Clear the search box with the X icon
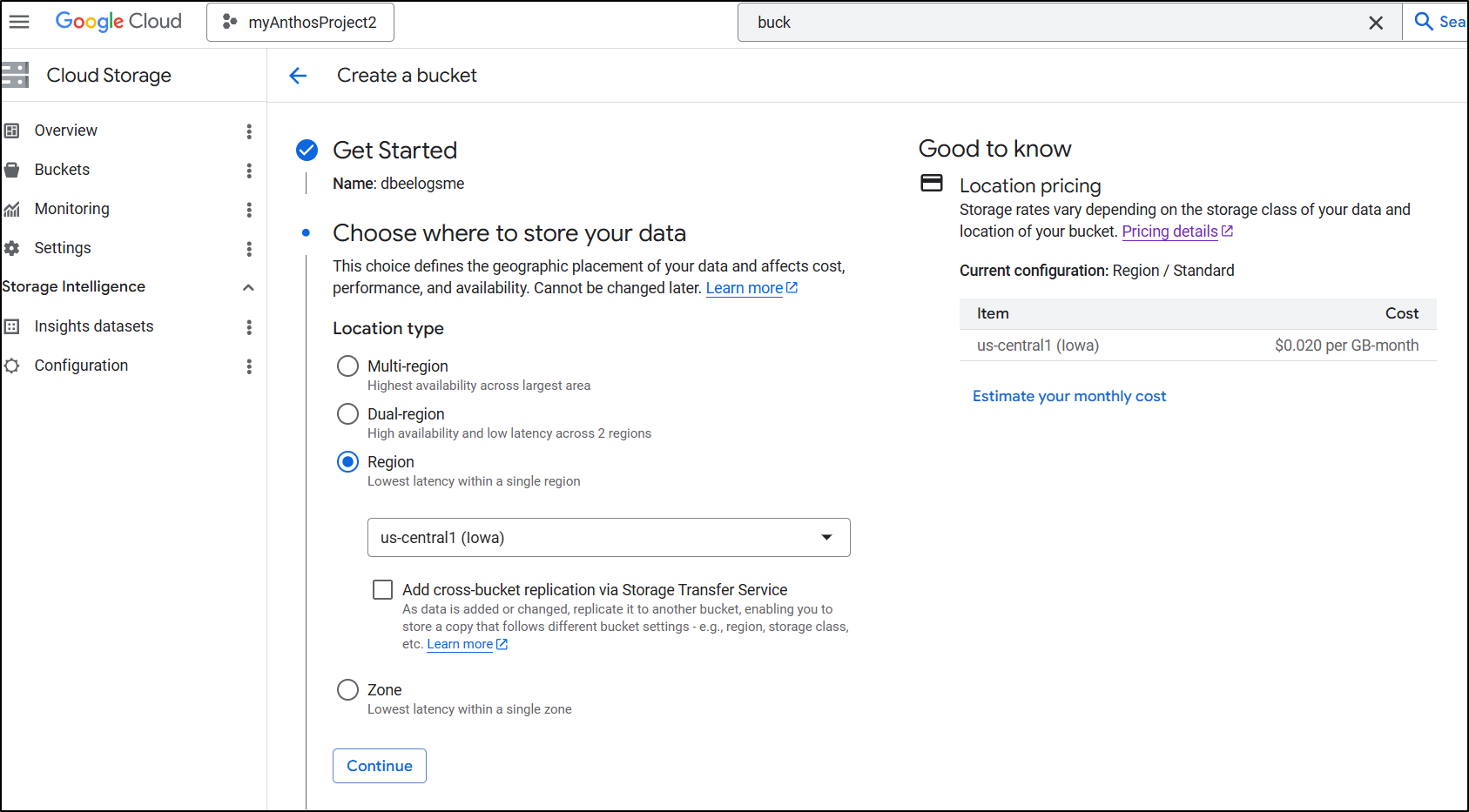Image resolution: width=1469 pixels, height=812 pixels. (1375, 23)
